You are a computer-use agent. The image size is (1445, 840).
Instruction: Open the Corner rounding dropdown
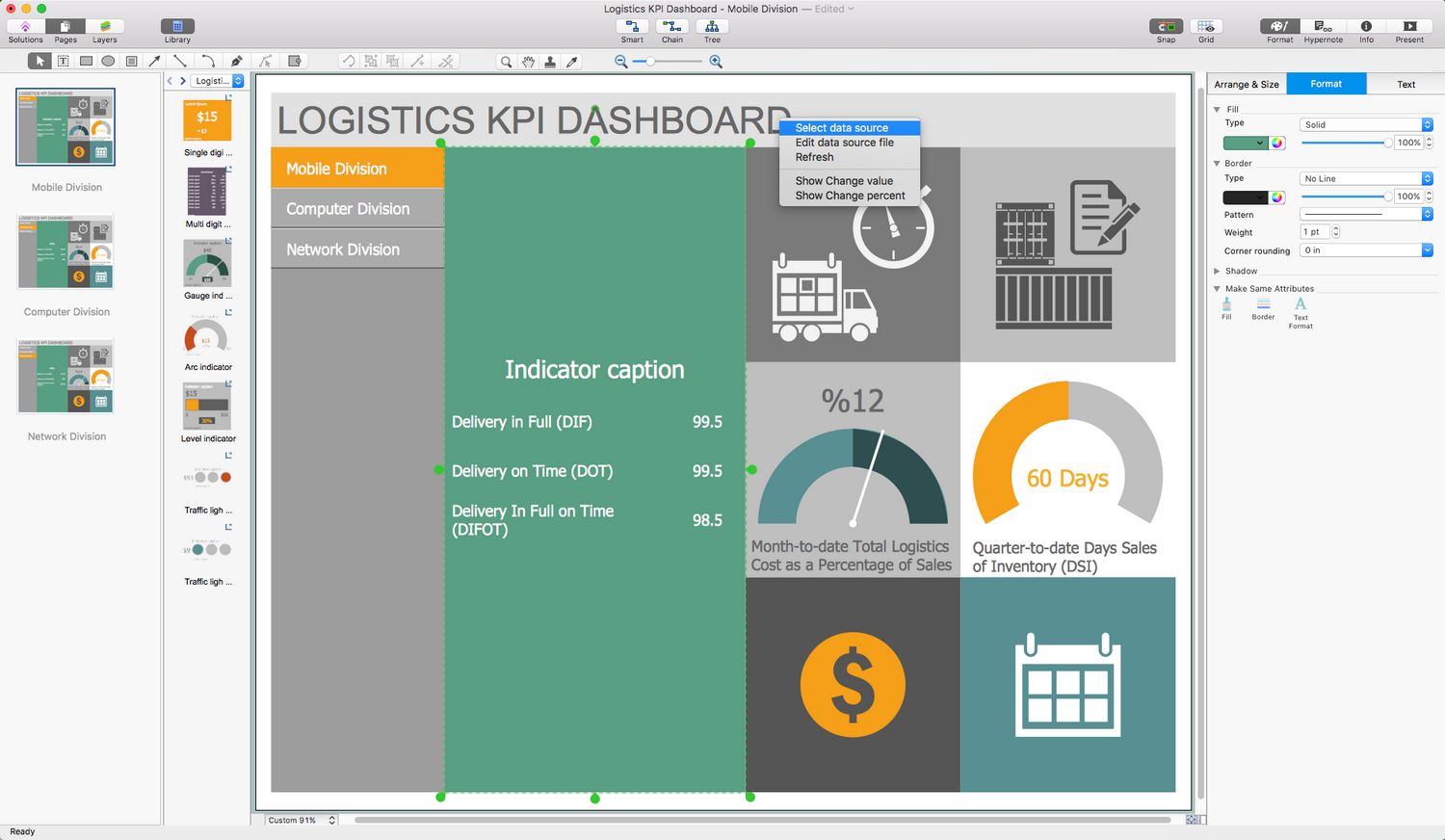tap(1366, 250)
